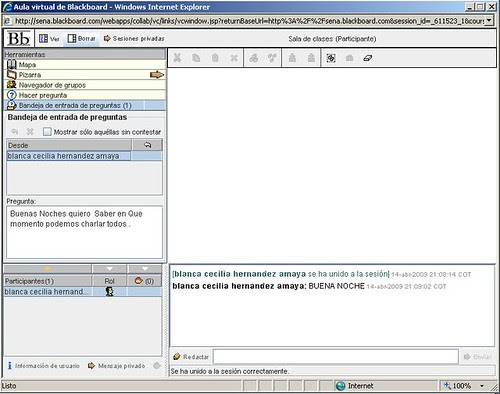The image size is (500, 394).
Task: Click the Borrar button
Action: [x=82, y=39]
